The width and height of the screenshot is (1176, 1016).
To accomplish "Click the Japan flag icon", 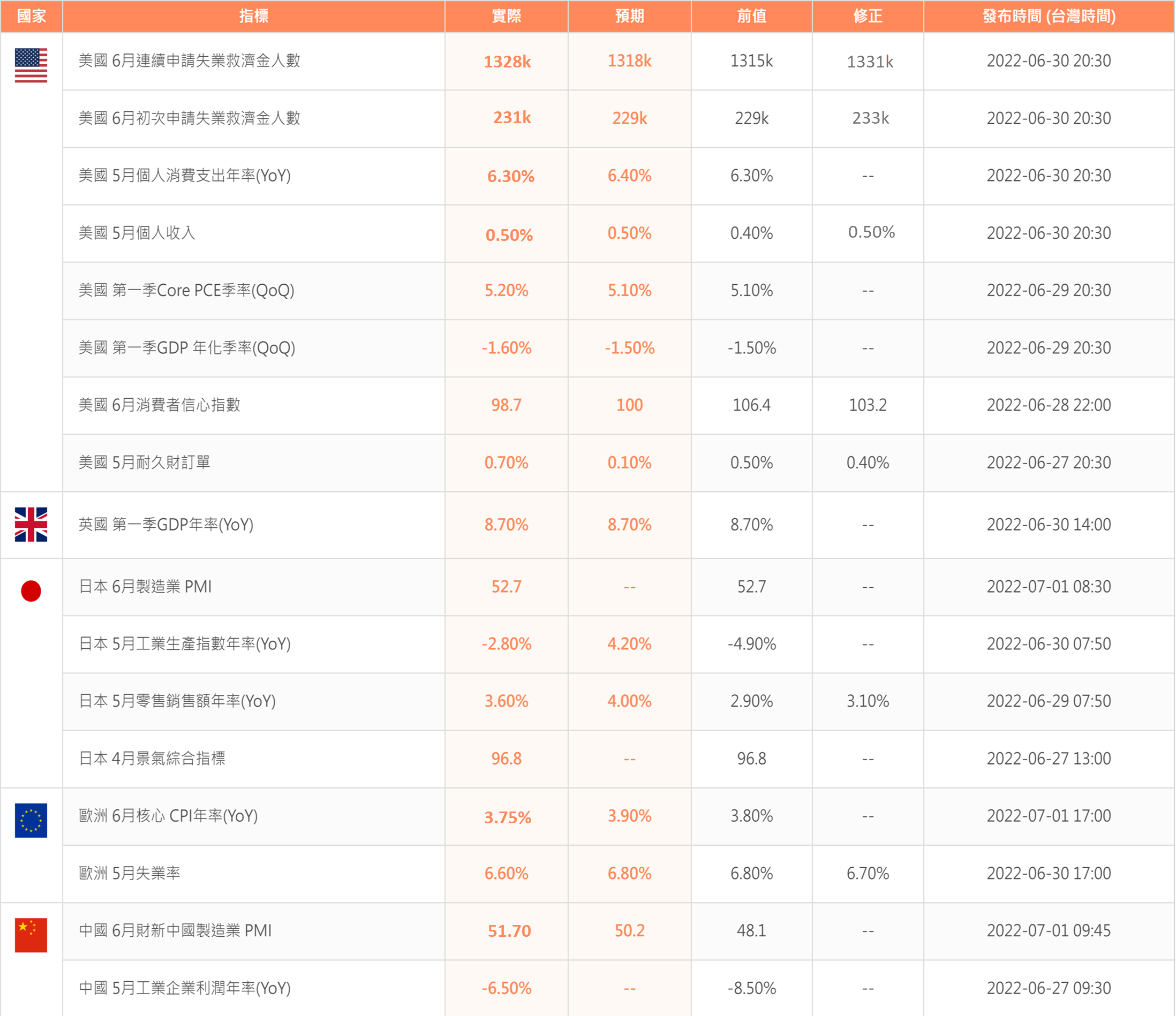I will (x=31, y=590).
